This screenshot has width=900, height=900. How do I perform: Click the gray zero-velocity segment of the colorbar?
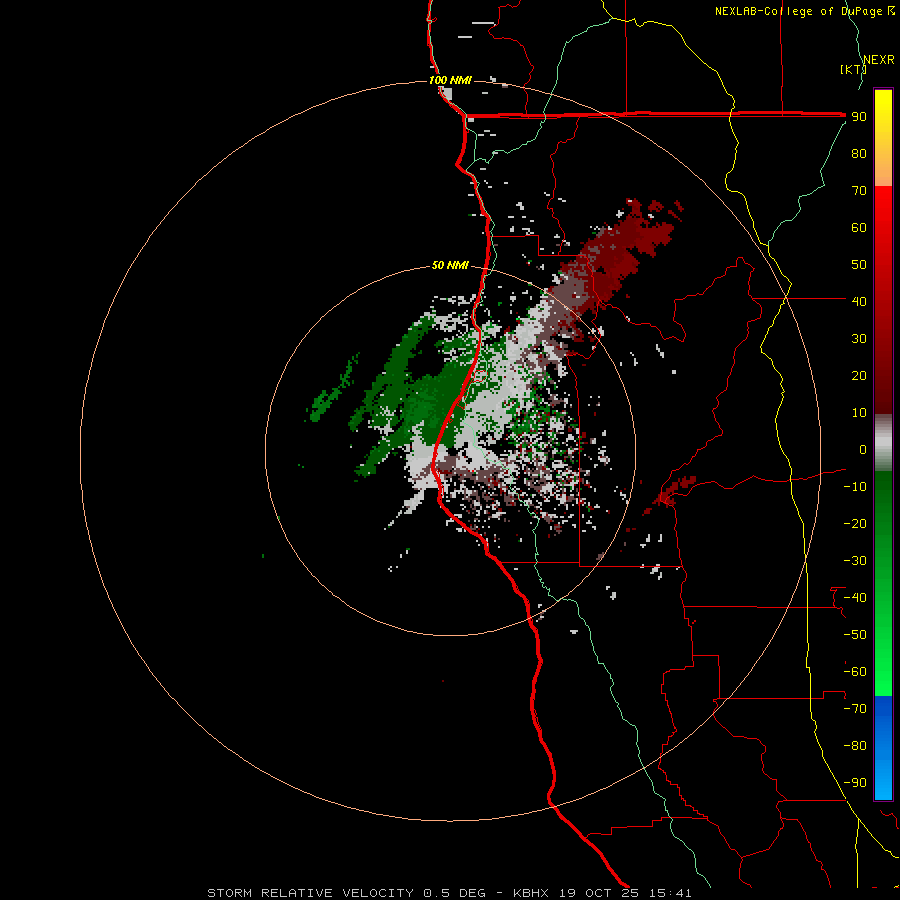coord(883,443)
